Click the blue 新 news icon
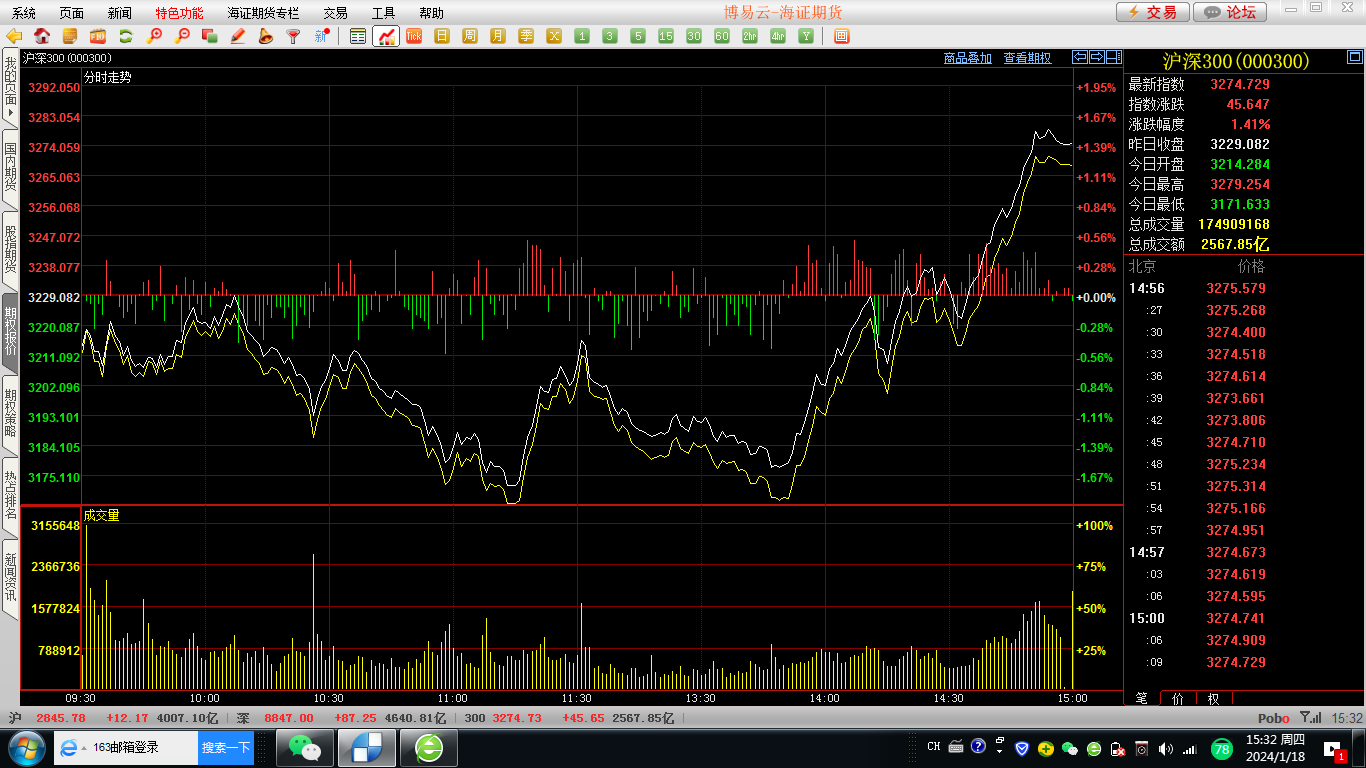The height and width of the screenshot is (768, 1366). 322,36
